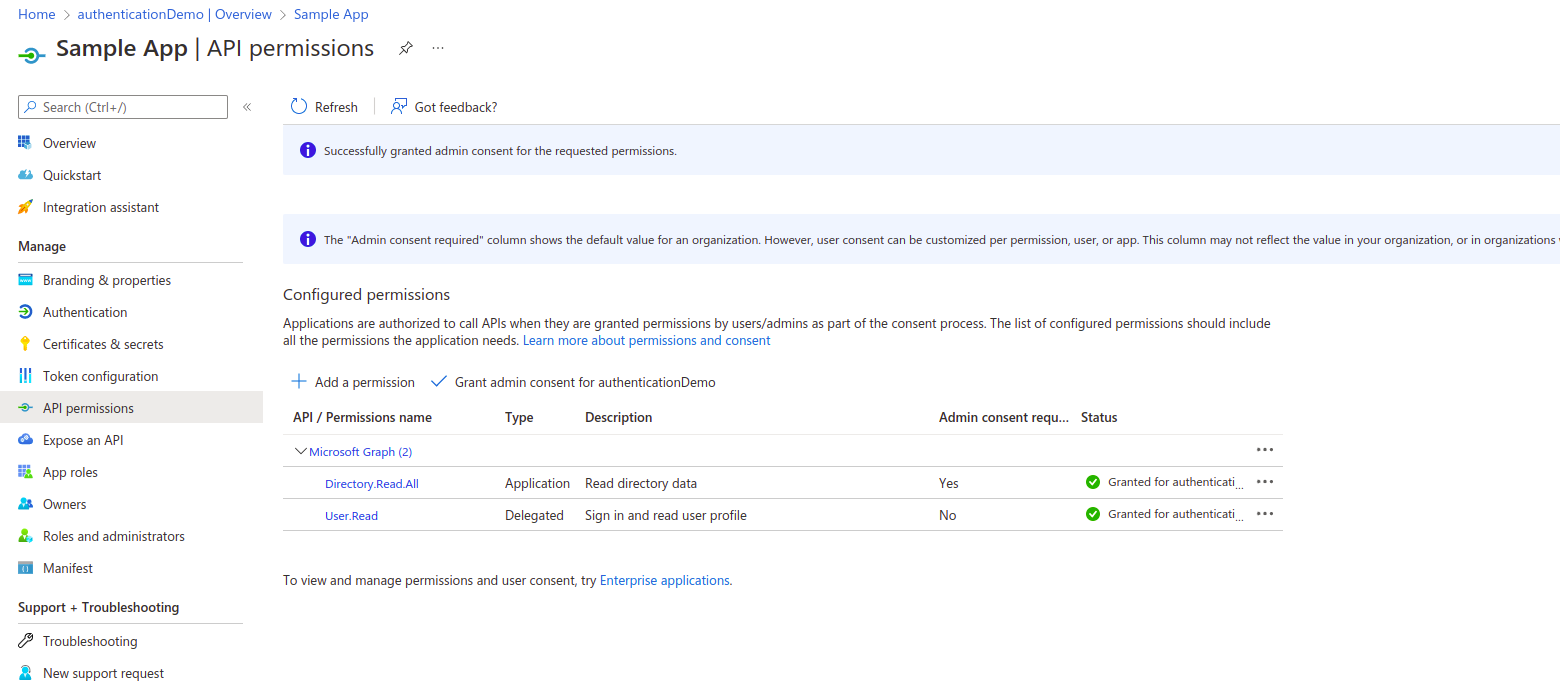The image size is (1560, 693).
Task: Click the Sample App logo icon in the header
Action: pos(31,55)
